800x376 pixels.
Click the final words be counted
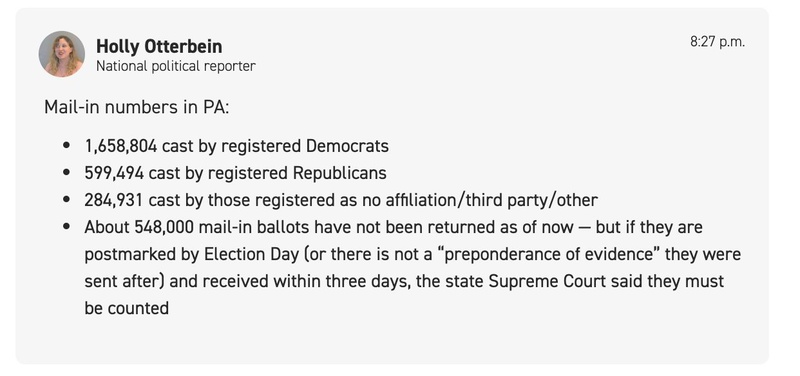click(x=127, y=309)
